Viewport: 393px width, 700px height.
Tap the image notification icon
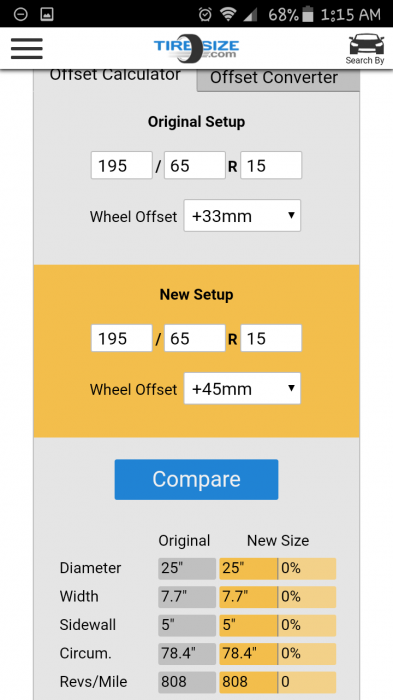pyautogui.click(x=47, y=14)
